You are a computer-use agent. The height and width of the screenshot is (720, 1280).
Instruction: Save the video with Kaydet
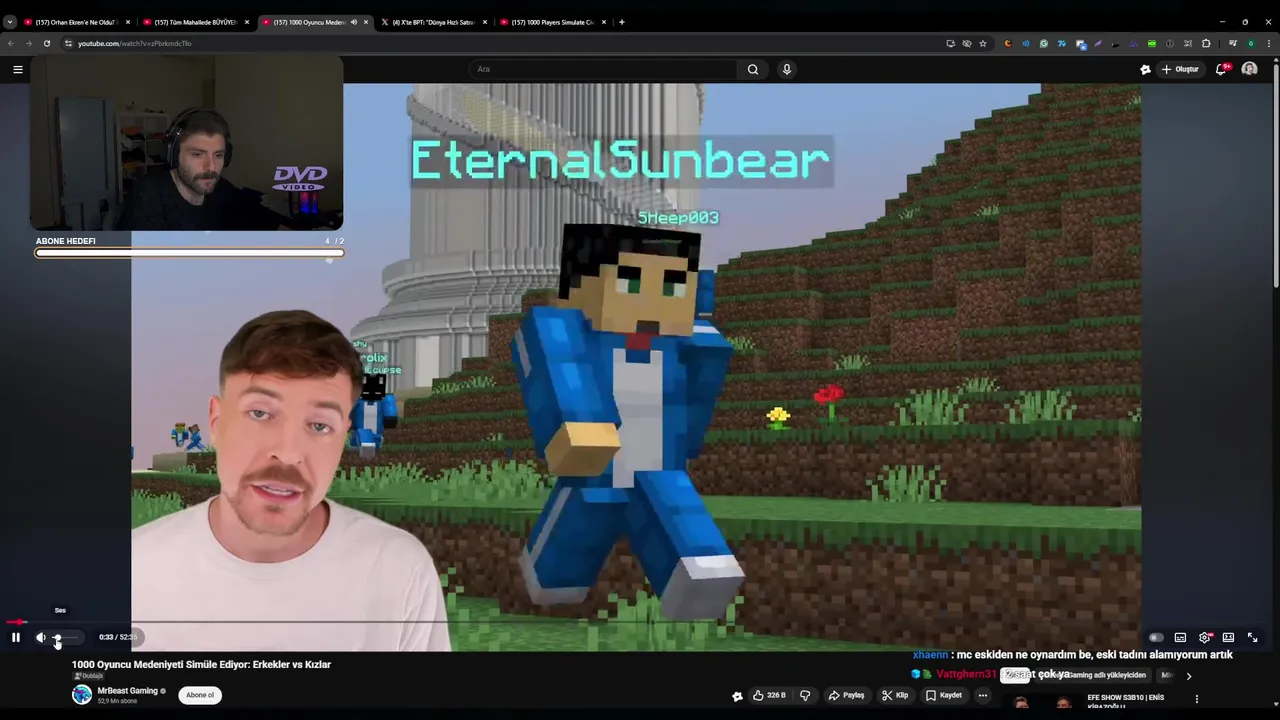click(944, 695)
